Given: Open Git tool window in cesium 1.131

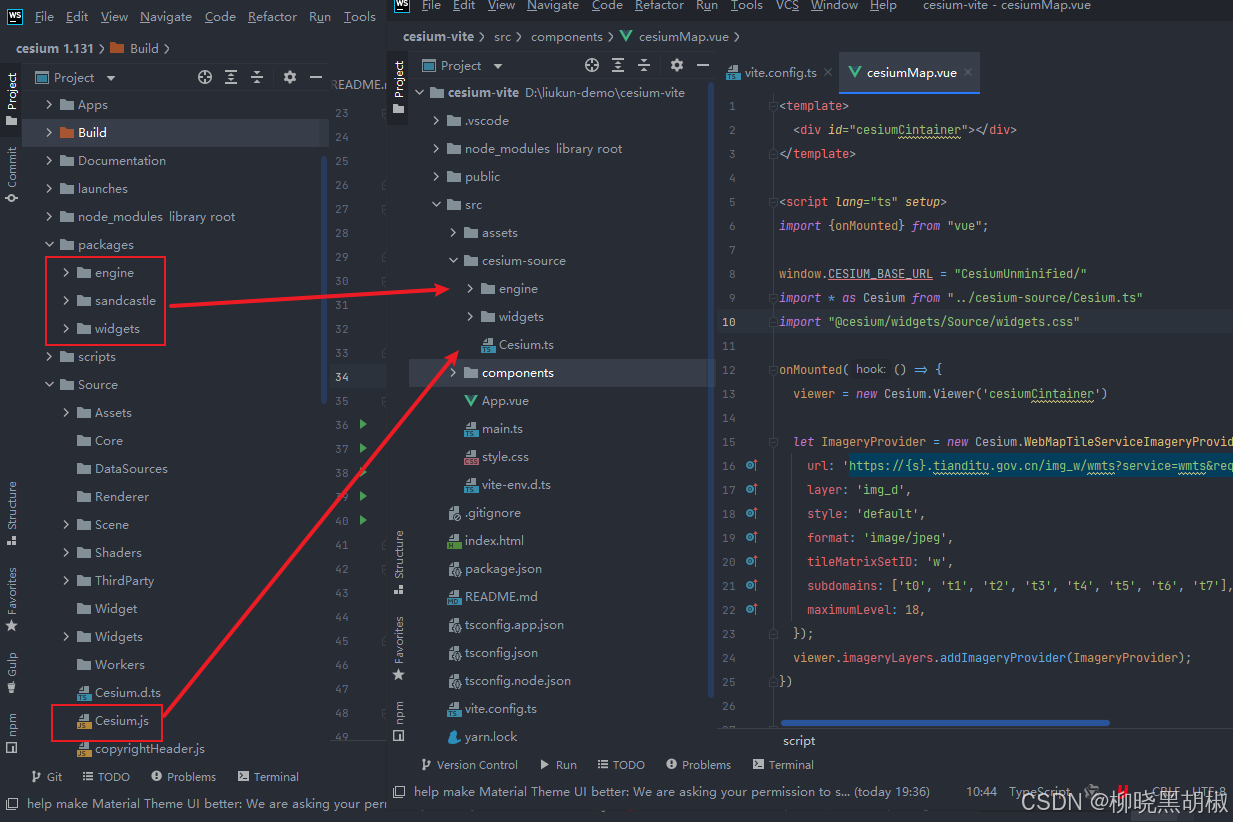Looking at the screenshot, I should click(x=45, y=777).
